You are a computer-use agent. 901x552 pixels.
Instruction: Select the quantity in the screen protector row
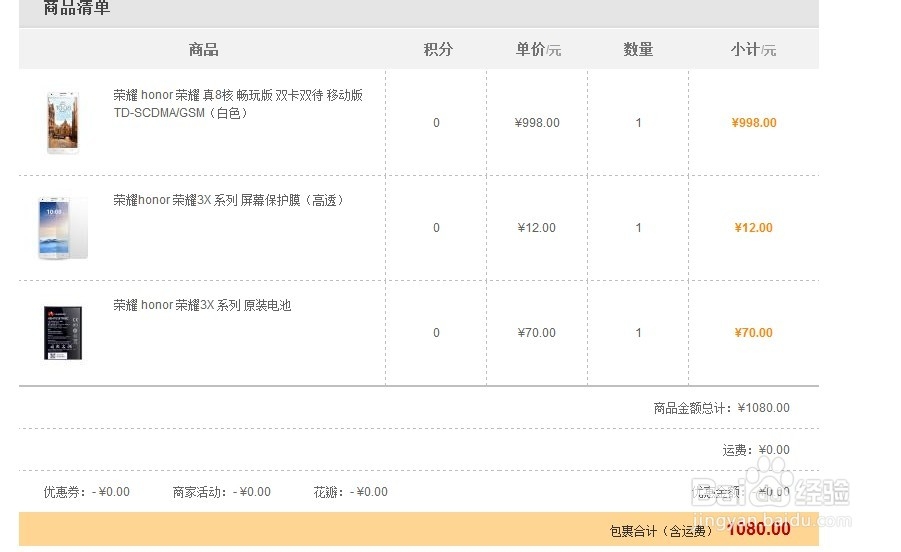638,228
